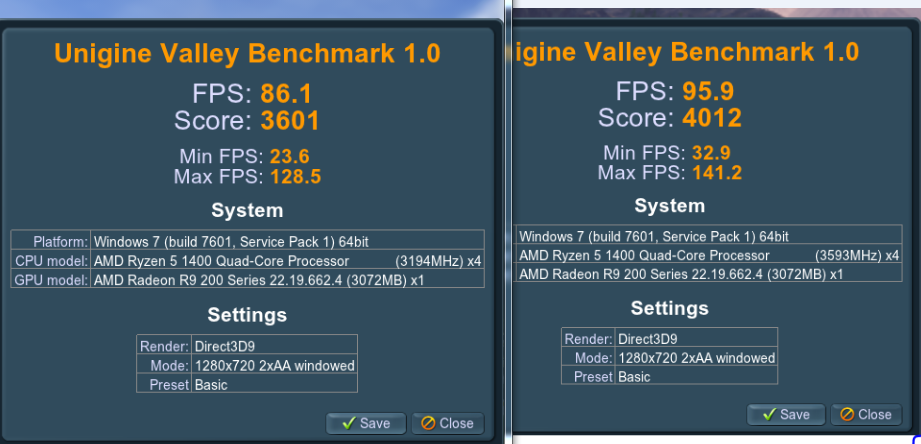Click the Score value 4012
Image resolution: width=921 pixels, height=444 pixels.
coord(712,117)
